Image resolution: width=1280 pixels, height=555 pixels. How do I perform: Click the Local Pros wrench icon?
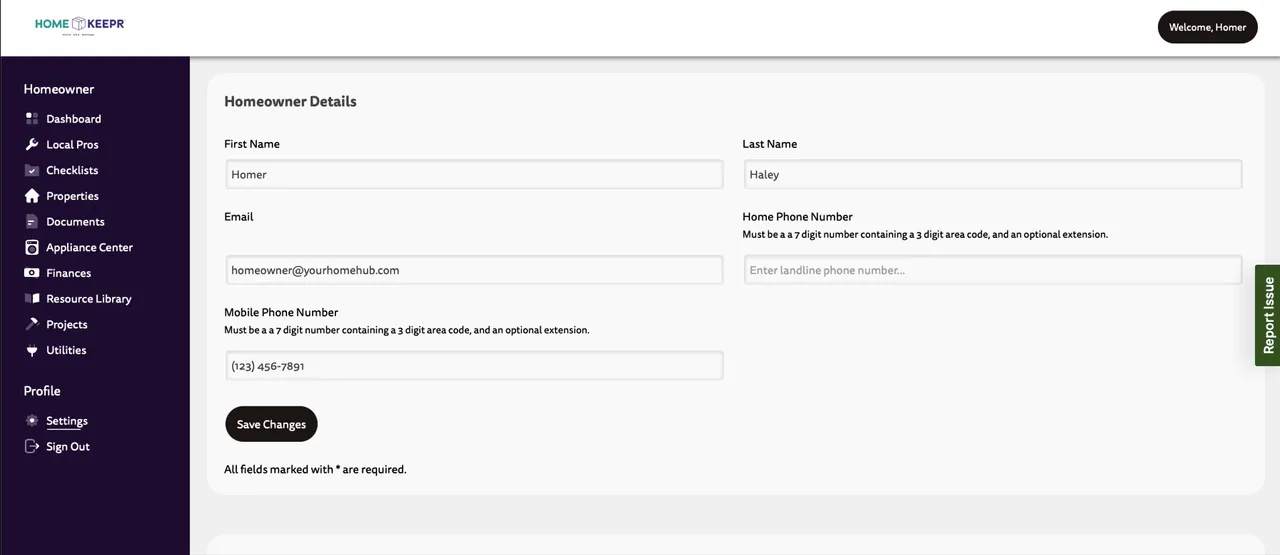[x=32, y=144]
